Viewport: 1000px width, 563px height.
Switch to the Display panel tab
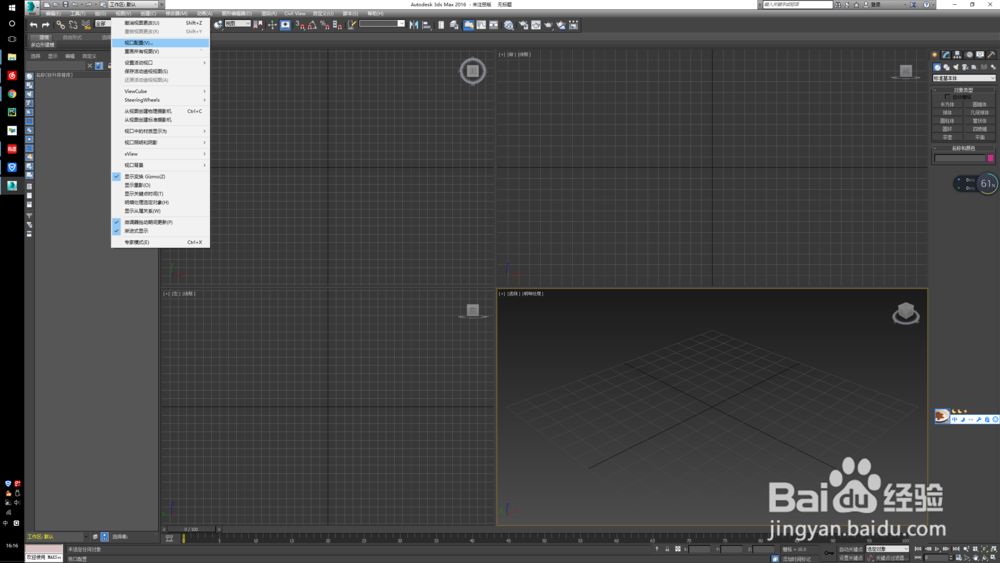click(980, 55)
